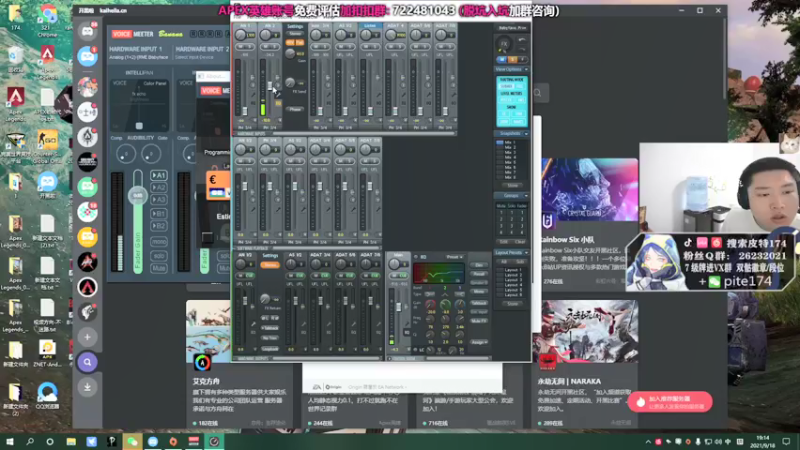Click pan knob on Main output channel
800x450 pixels.
tap(394, 263)
